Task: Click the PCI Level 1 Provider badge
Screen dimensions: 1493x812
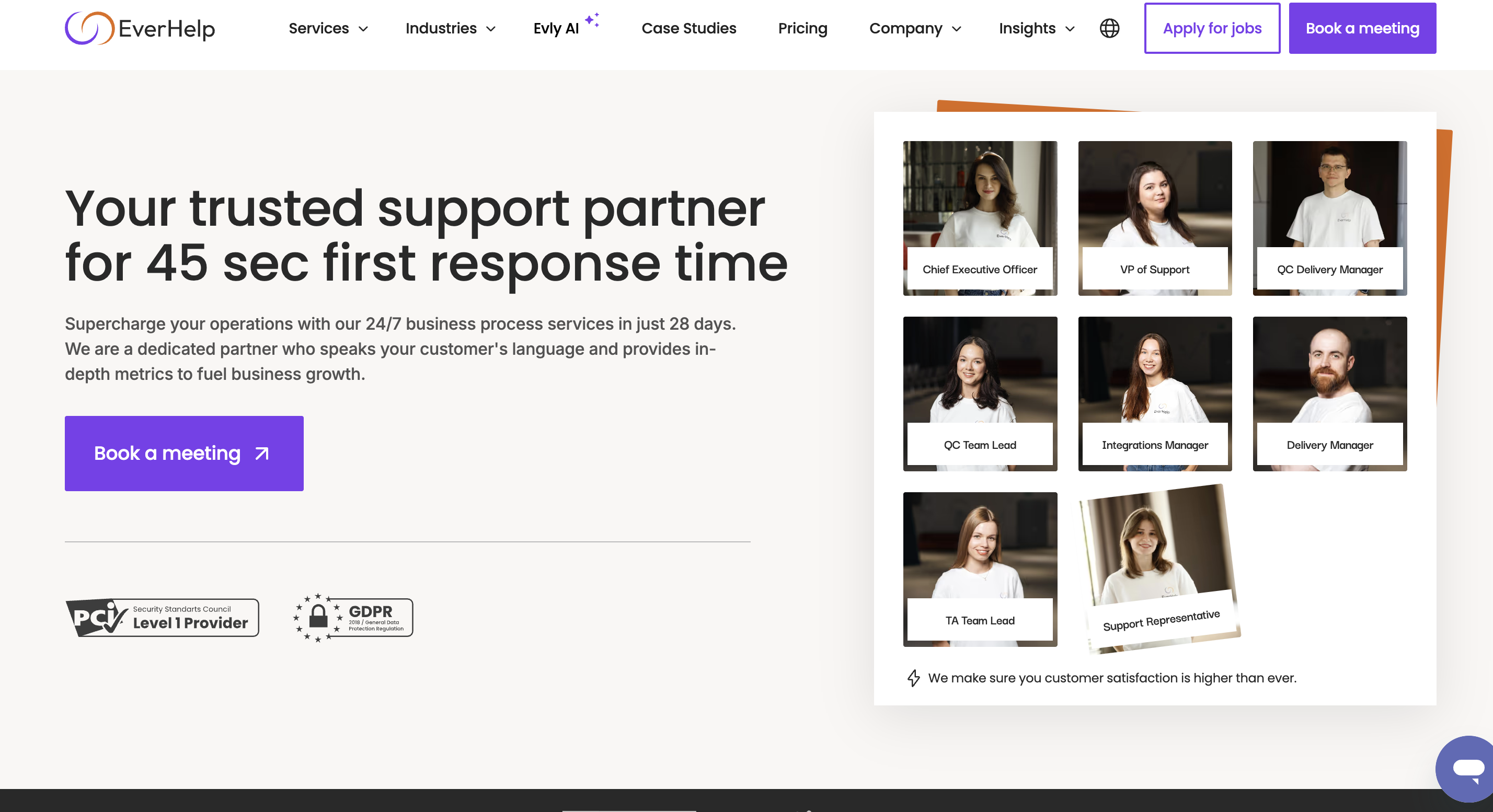Action: click(x=162, y=618)
